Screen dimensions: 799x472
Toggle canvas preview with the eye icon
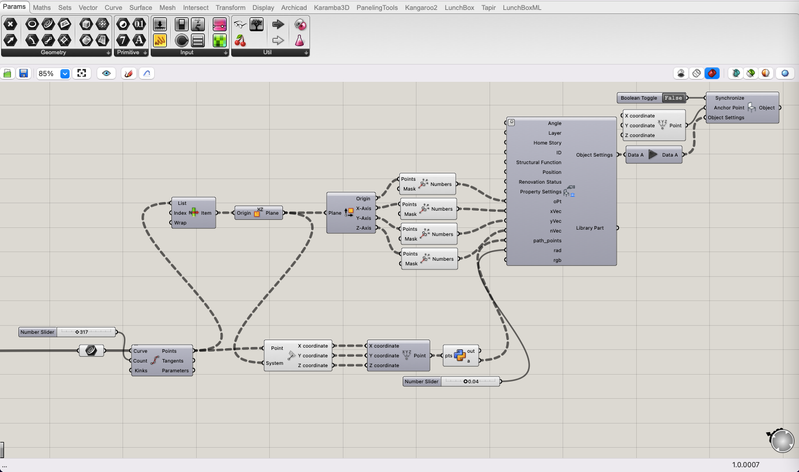pos(106,74)
